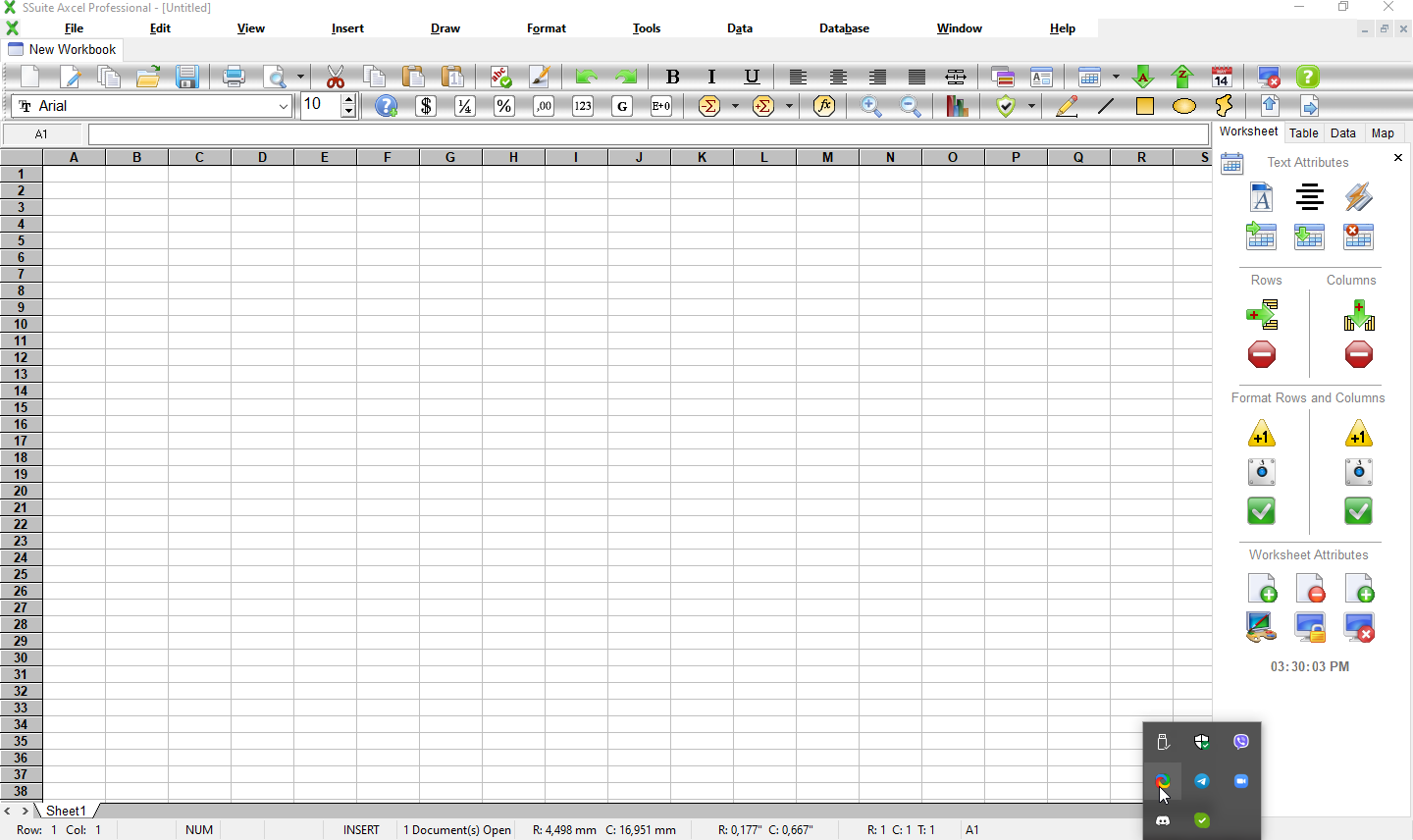Image resolution: width=1413 pixels, height=840 pixels.
Task: Toggle bold formatting
Action: click(x=672, y=77)
